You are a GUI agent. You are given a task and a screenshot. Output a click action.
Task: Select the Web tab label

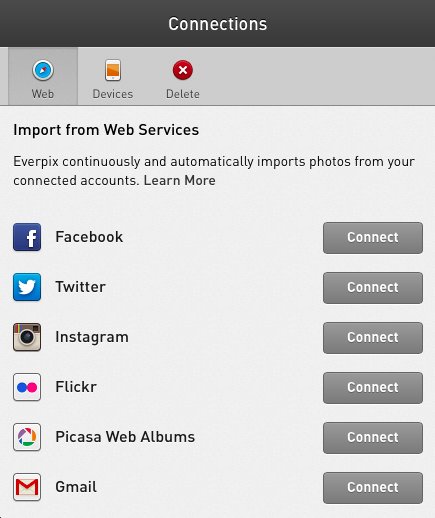pos(43,94)
